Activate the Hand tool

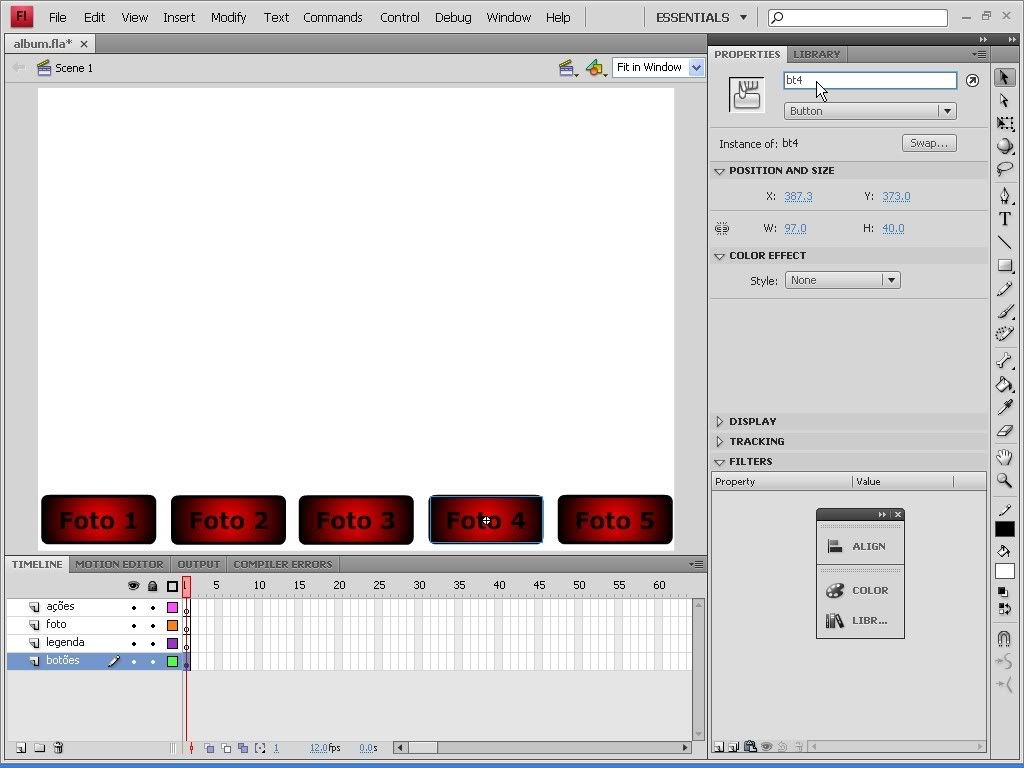pos(1005,457)
